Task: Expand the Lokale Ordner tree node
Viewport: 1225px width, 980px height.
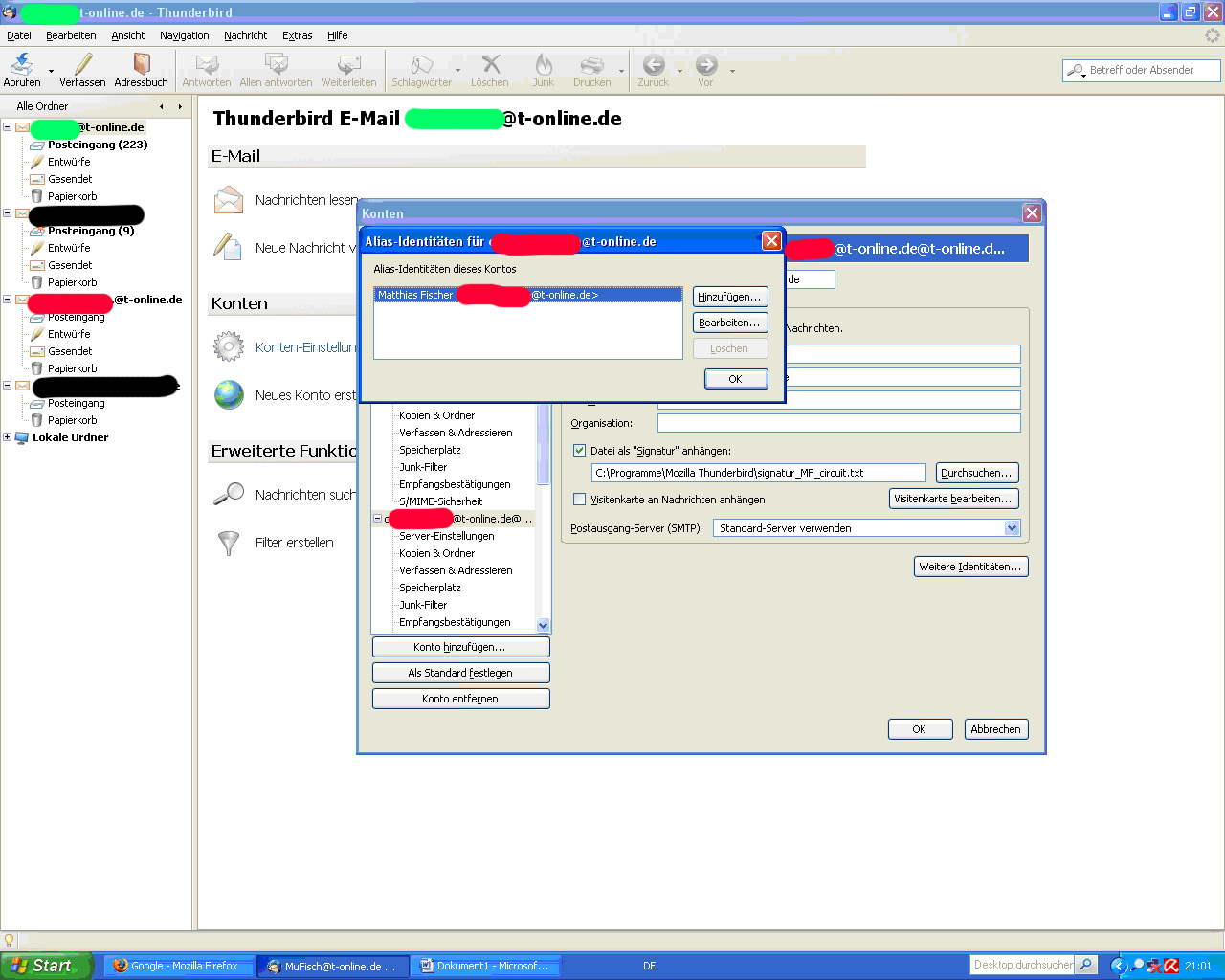Action: click(7, 437)
